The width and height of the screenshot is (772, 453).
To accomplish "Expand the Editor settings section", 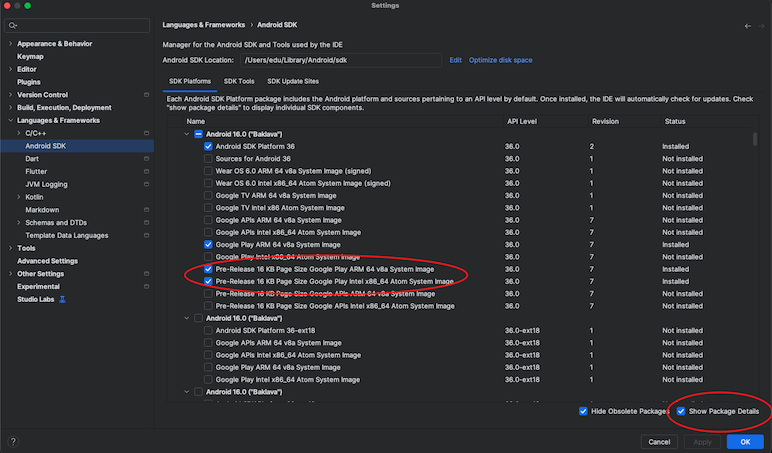I will 10,69.
